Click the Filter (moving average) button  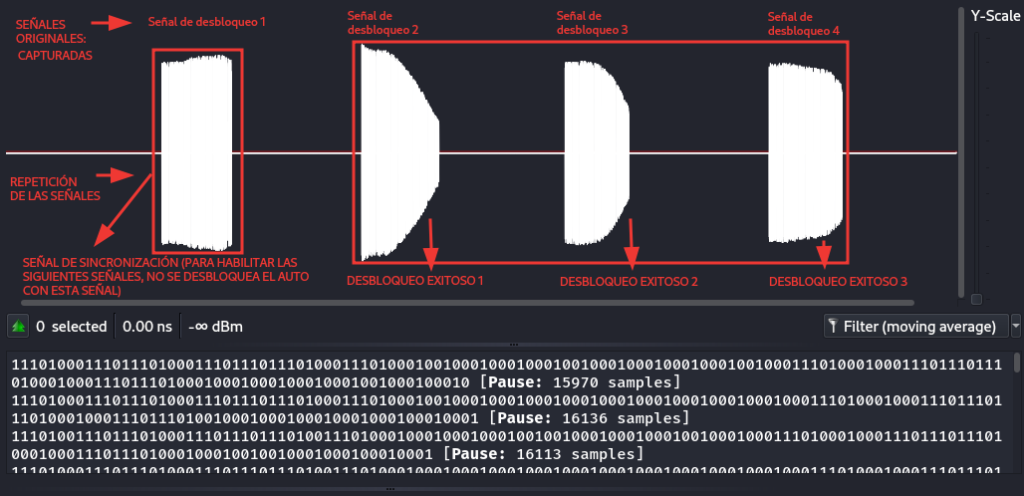[915, 326]
